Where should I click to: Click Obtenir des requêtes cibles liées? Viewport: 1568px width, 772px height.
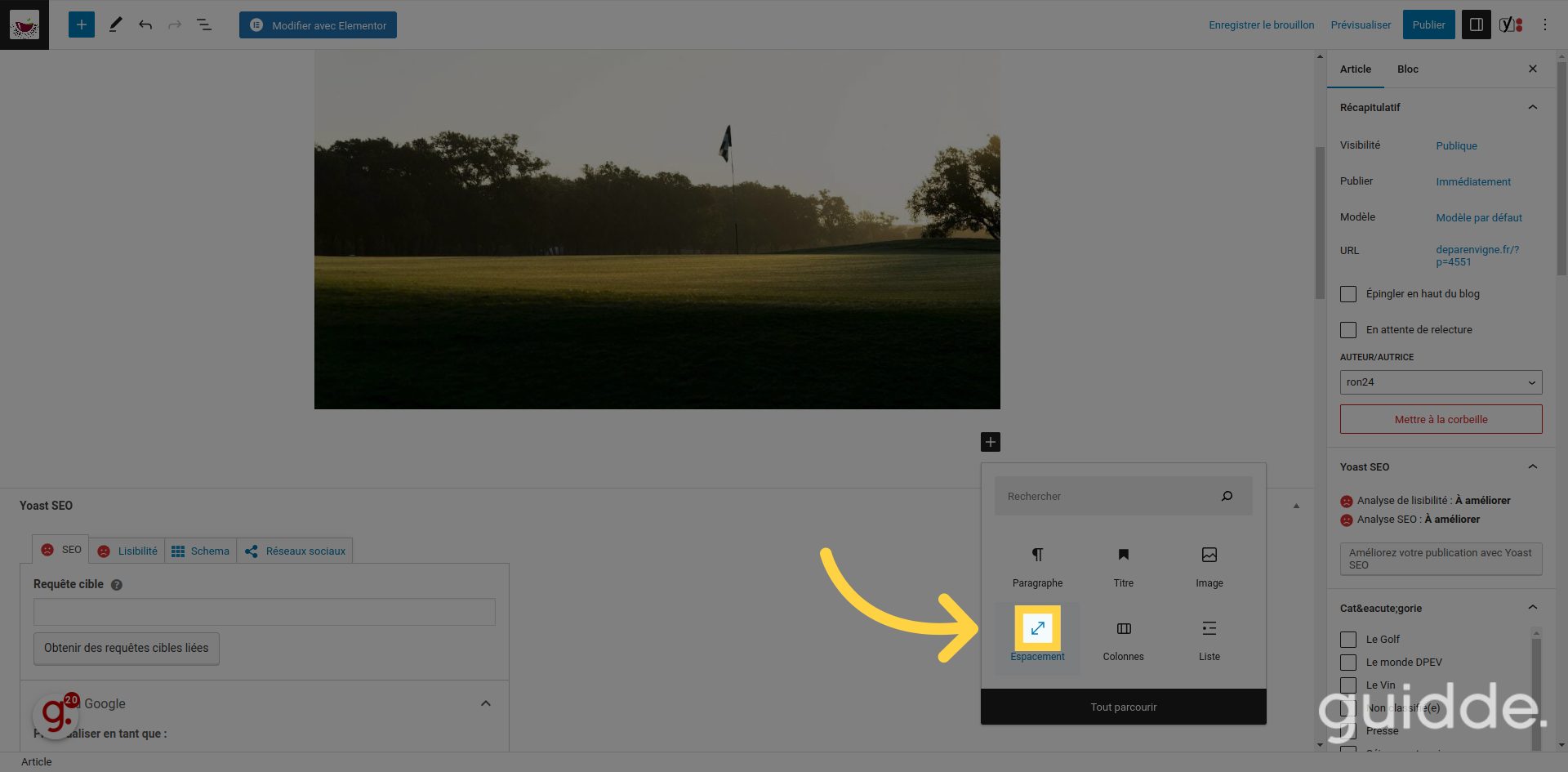(x=127, y=648)
